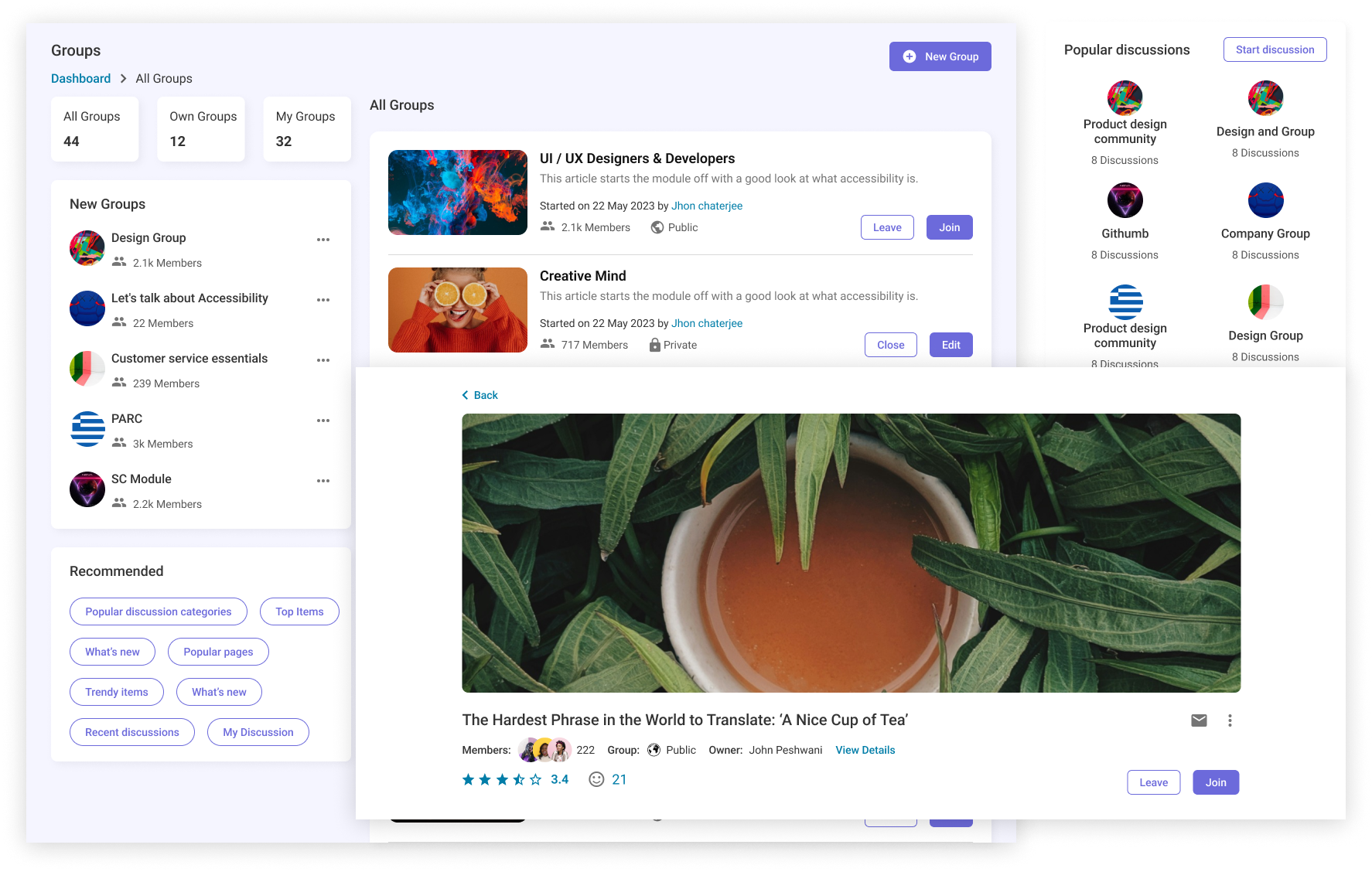Screen dimensions: 1372x872
Task: Click the tea cup article image
Action: coord(852,553)
